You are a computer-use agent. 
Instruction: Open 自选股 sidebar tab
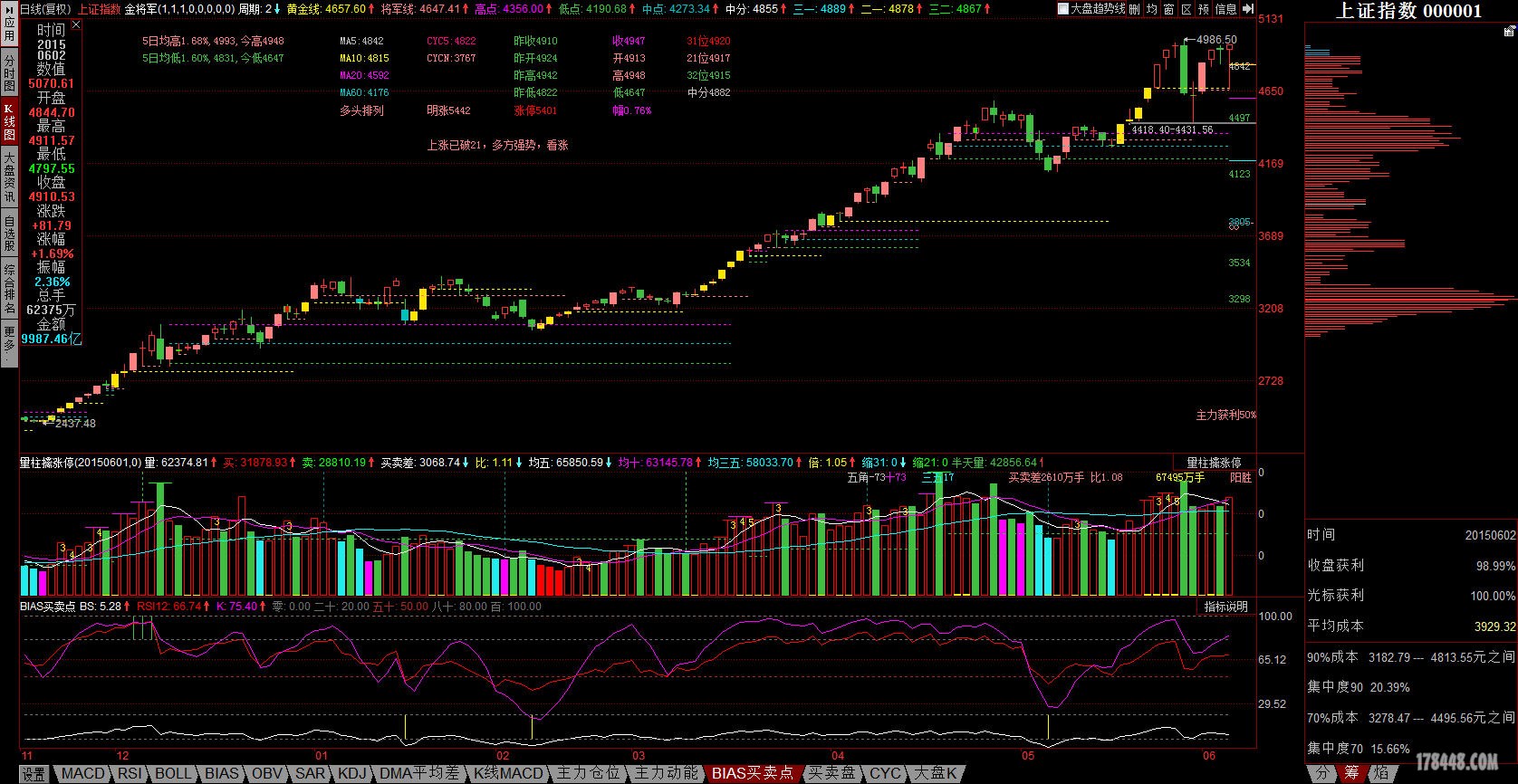point(9,234)
